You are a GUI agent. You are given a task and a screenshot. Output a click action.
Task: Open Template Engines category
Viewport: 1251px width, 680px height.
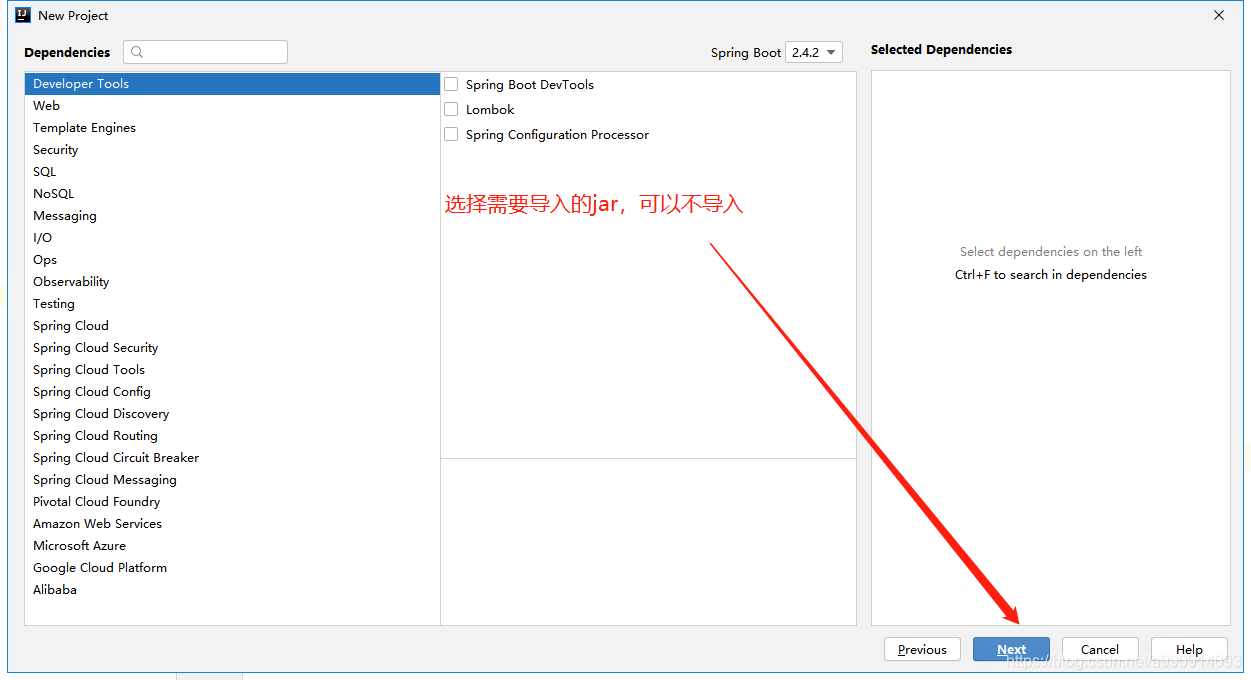[x=232, y=128]
